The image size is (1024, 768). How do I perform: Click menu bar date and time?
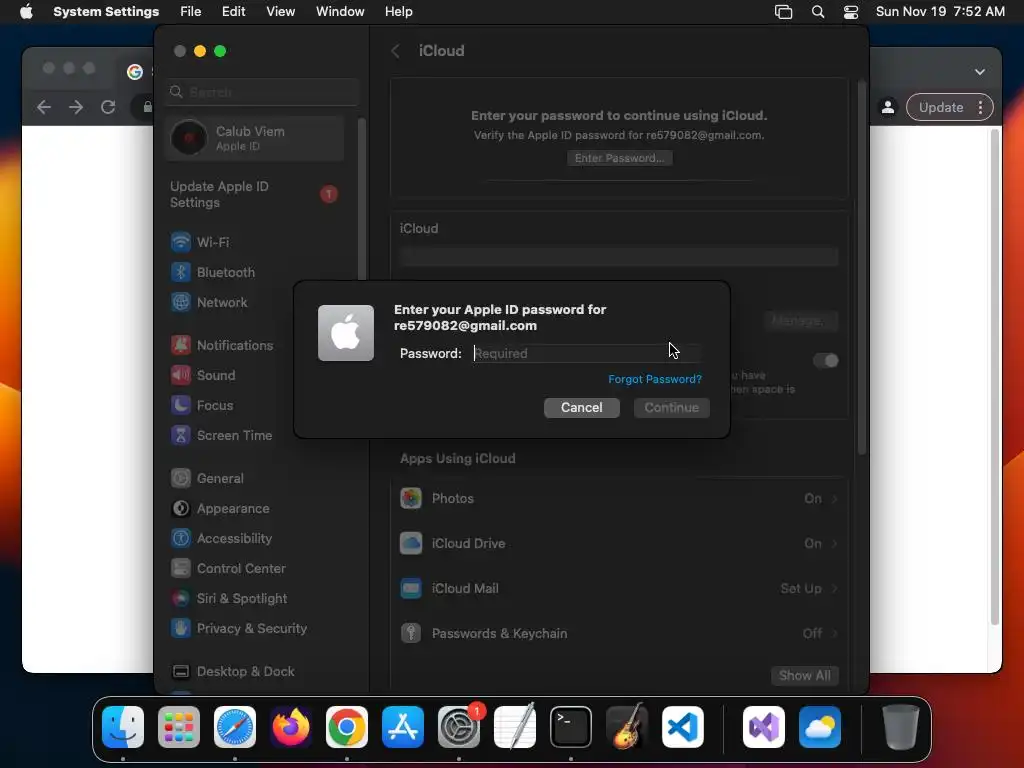pos(940,12)
